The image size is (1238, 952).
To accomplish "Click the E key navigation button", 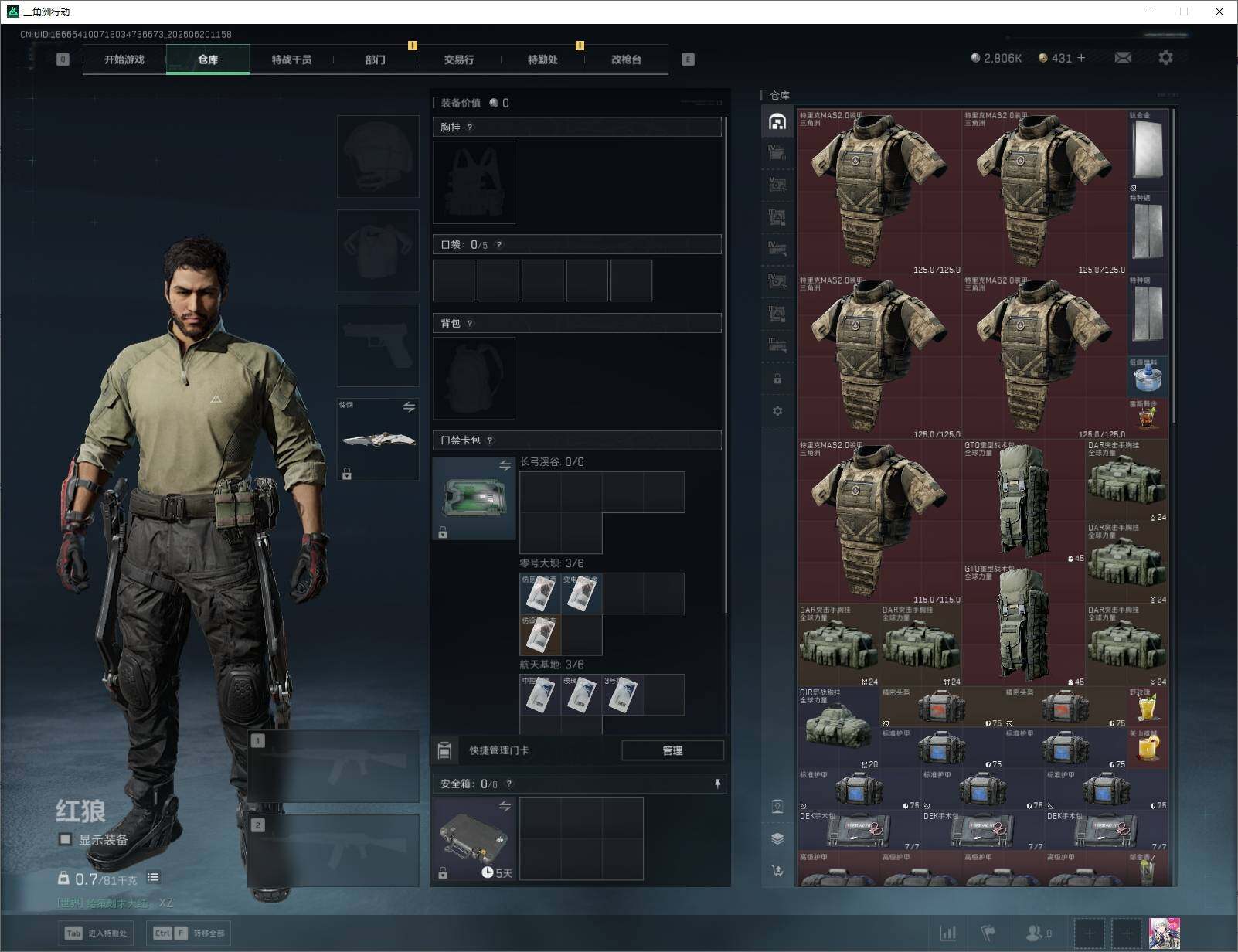I will click(688, 59).
